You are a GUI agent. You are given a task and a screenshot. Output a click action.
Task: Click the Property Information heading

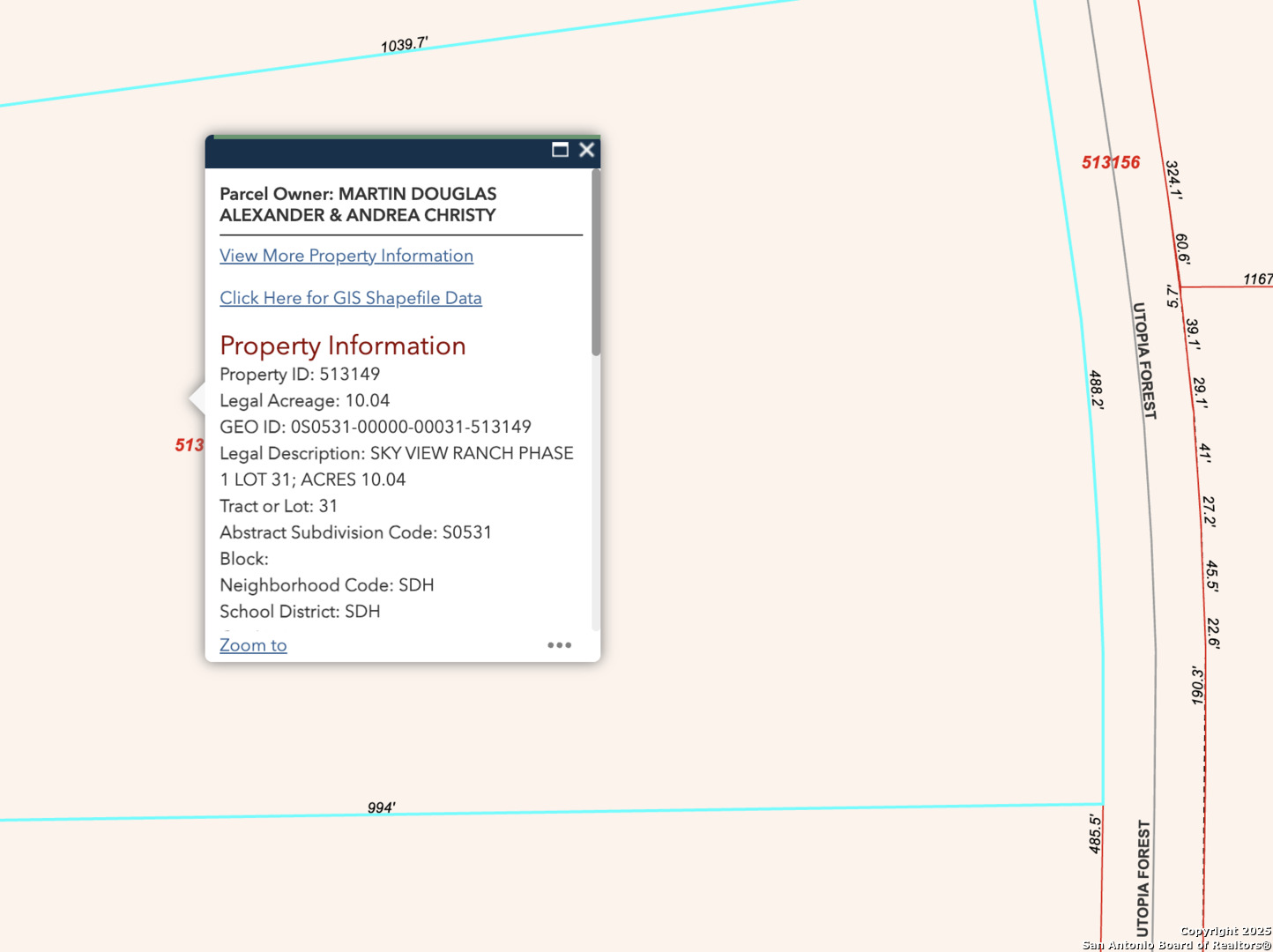coord(343,346)
